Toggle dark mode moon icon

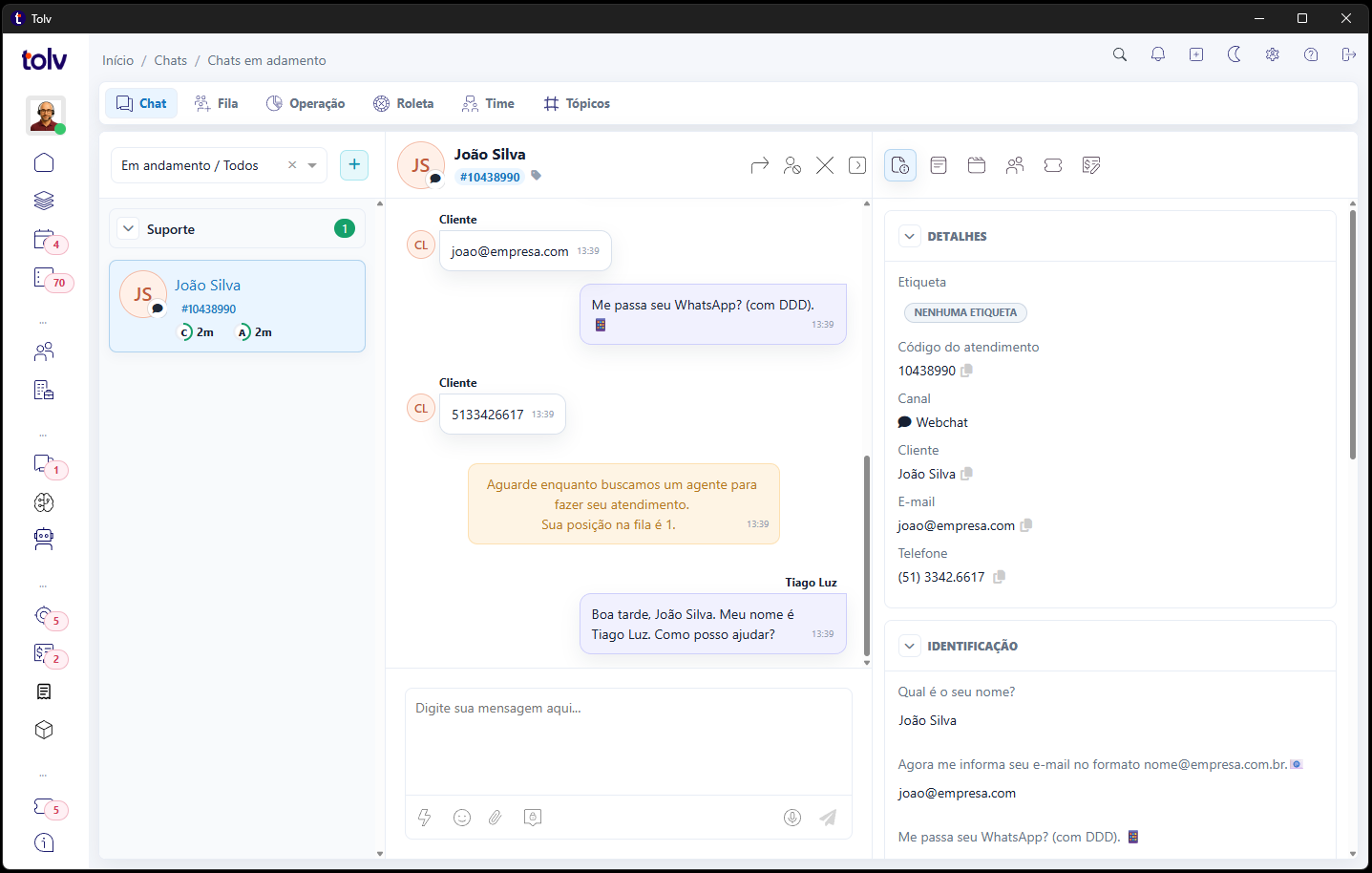(x=1235, y=54)
